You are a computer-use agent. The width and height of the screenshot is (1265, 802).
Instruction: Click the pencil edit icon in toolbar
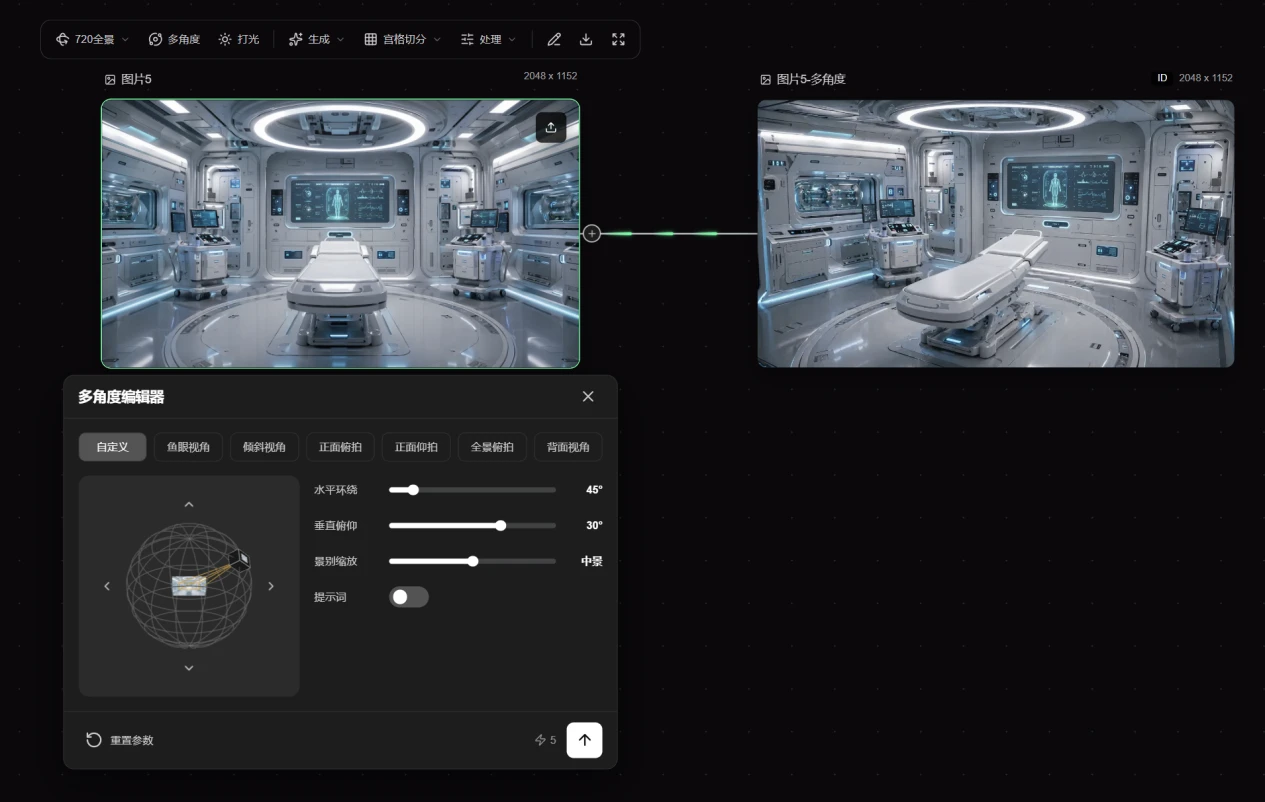[x=554, y=39]
